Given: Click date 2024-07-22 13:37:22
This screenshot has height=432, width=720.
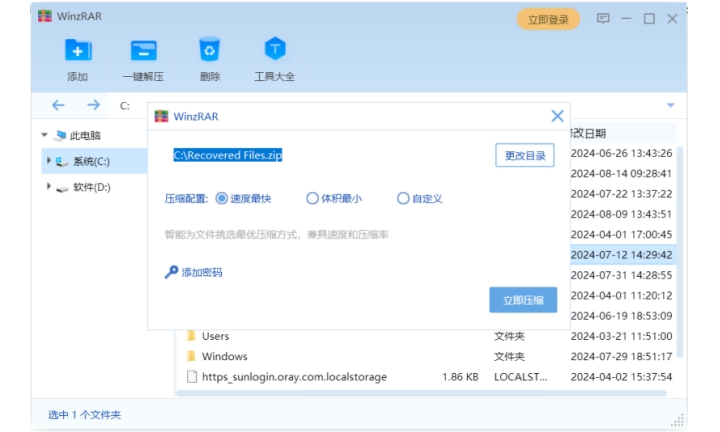Looking at the screenshot, I should (621, 194).
